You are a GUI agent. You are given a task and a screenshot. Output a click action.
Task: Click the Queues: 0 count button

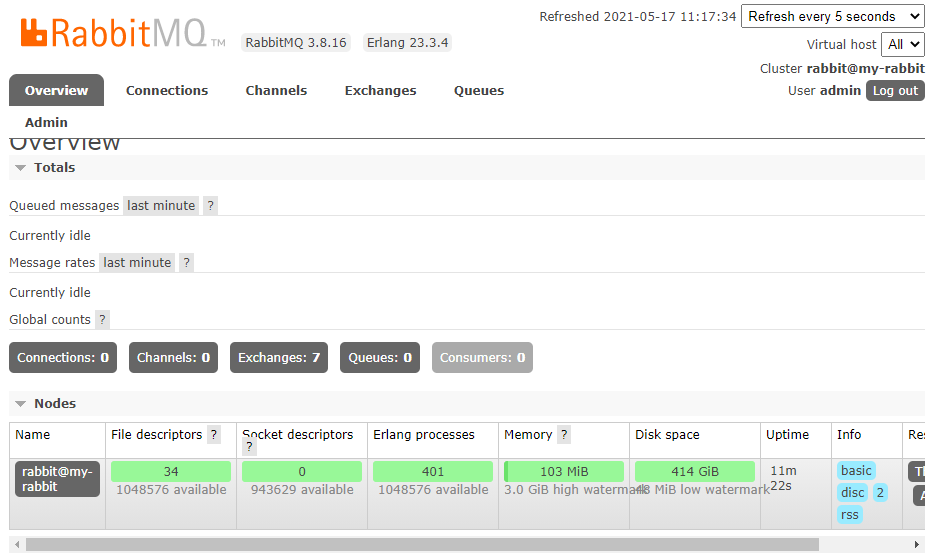(380, 358)
